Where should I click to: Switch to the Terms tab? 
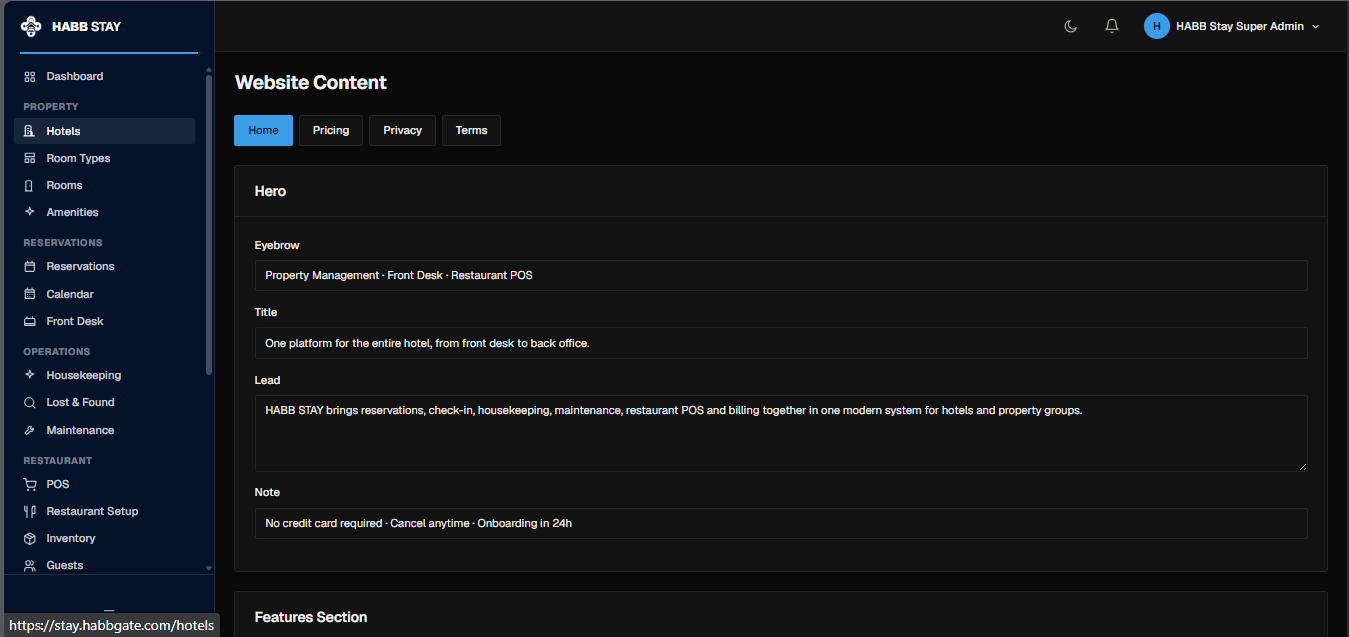click(471, 130)
